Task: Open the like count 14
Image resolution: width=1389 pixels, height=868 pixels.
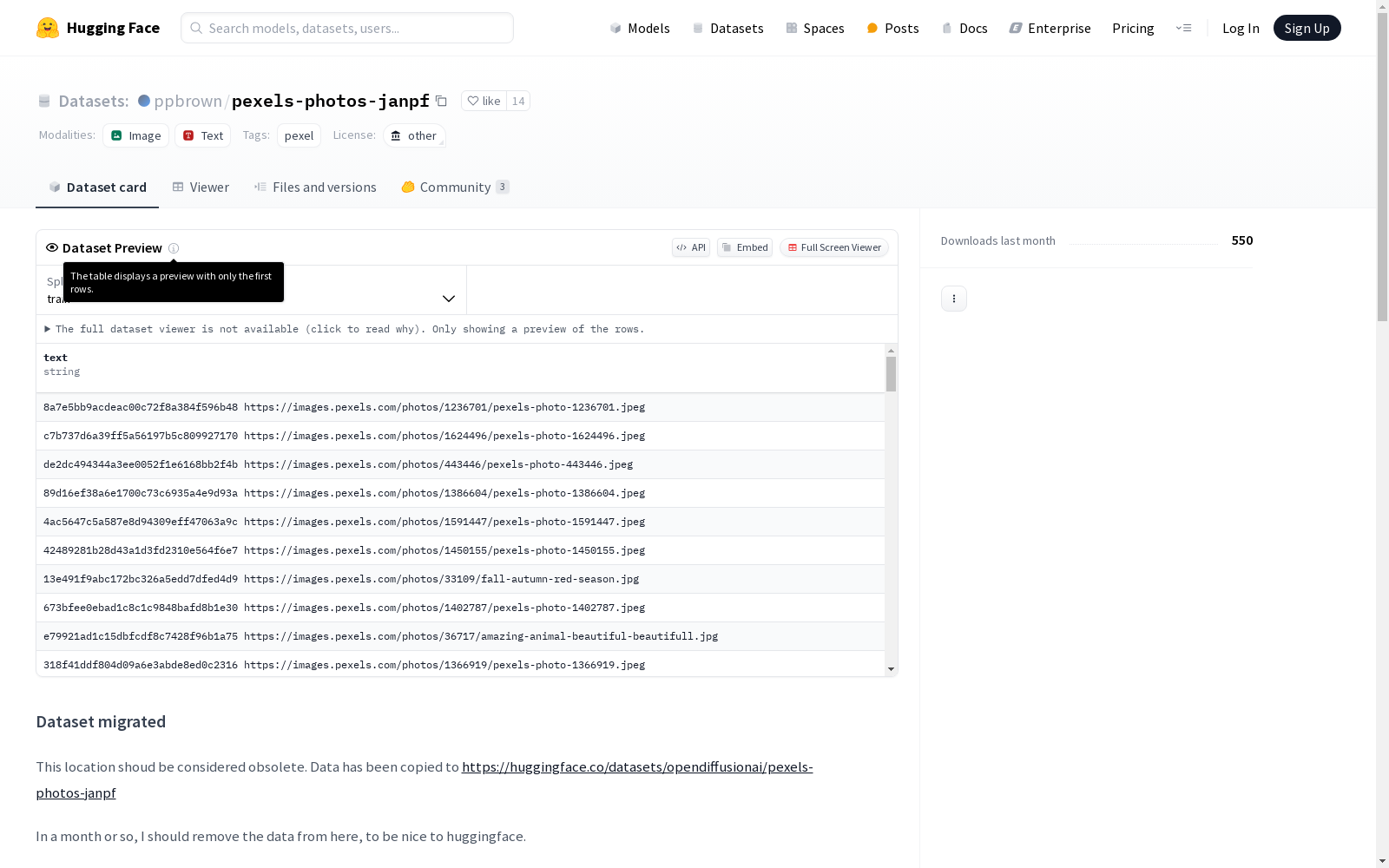Action: [518, 101]
